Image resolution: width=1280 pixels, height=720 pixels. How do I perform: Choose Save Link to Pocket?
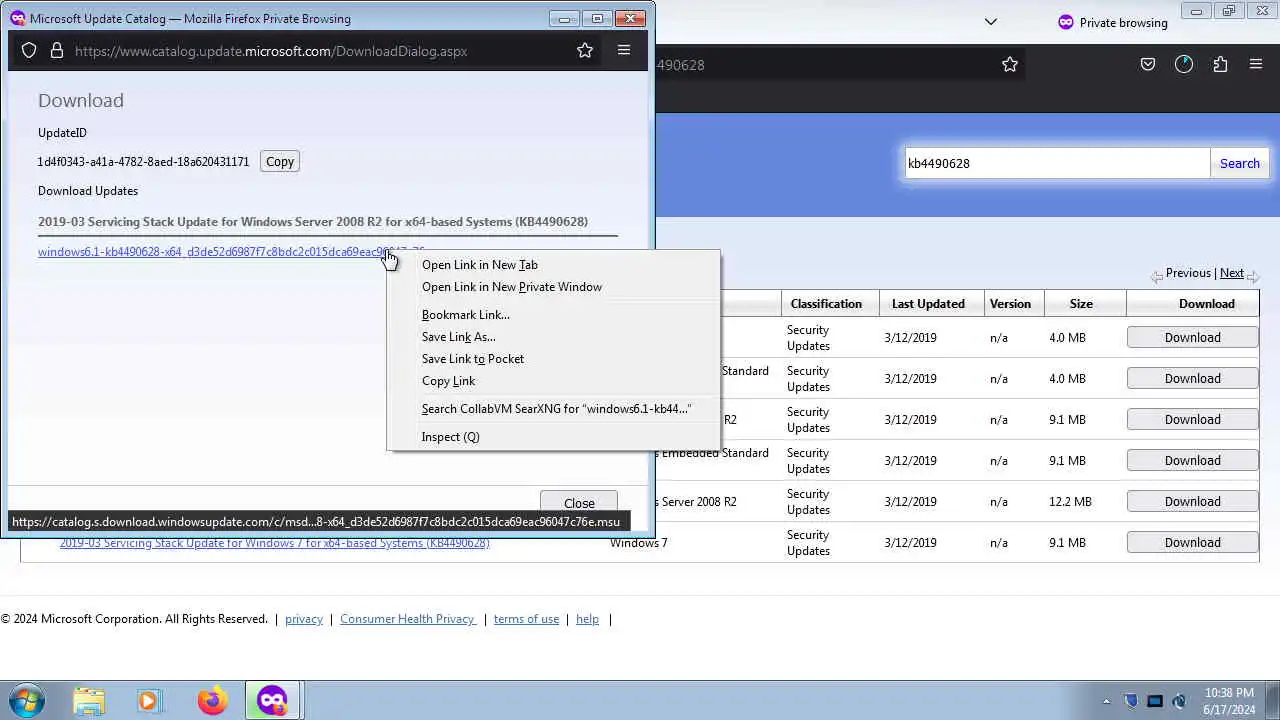(x=552, y=359)
